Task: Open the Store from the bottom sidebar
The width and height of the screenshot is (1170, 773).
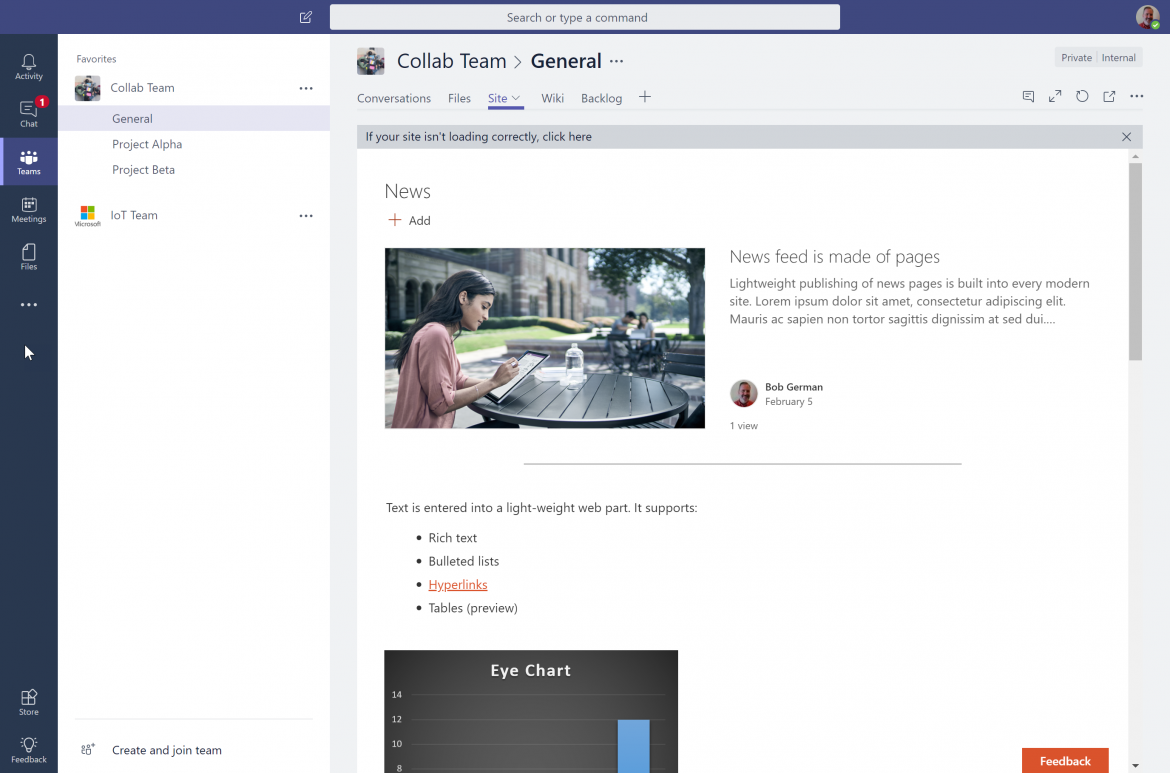Action: (x=29, y=700)
